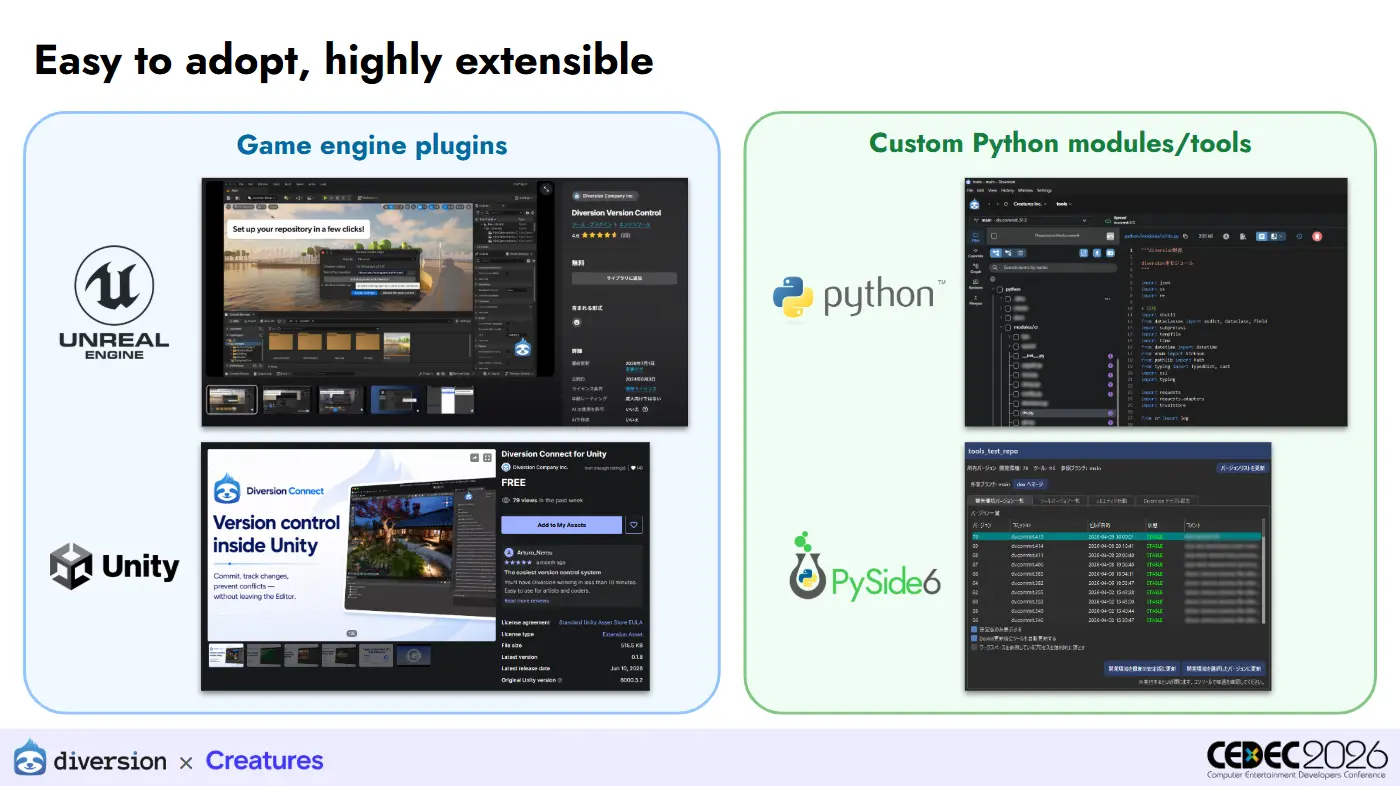
Task: Click the Unreal Engine logo on the slide
Action: coord(115,301)
